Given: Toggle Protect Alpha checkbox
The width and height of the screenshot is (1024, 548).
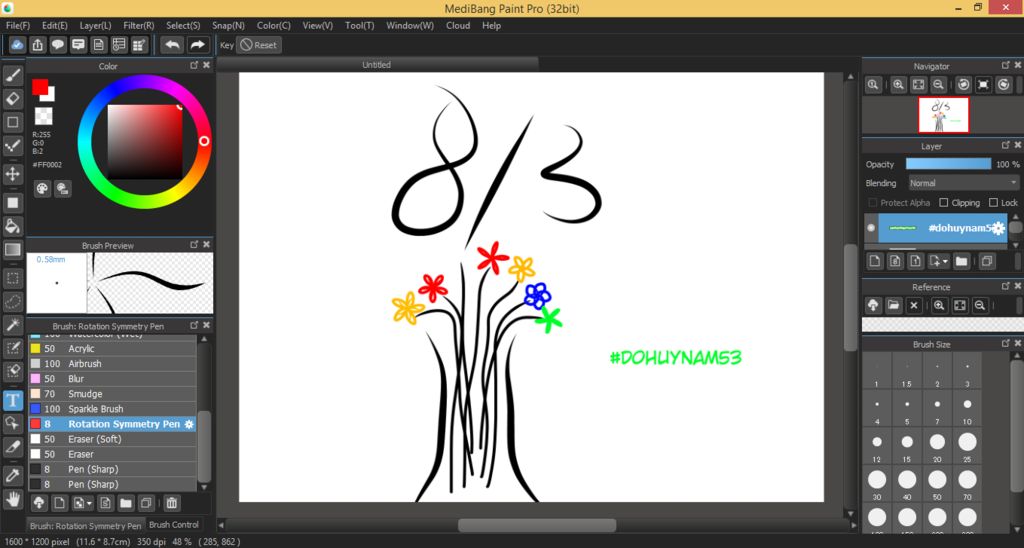Looking at the screenshot, I should tap(872, 202).
